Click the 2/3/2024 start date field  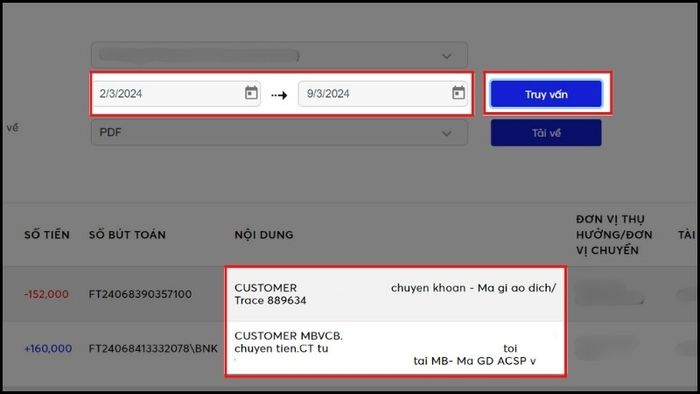click(x=176, y=94)
